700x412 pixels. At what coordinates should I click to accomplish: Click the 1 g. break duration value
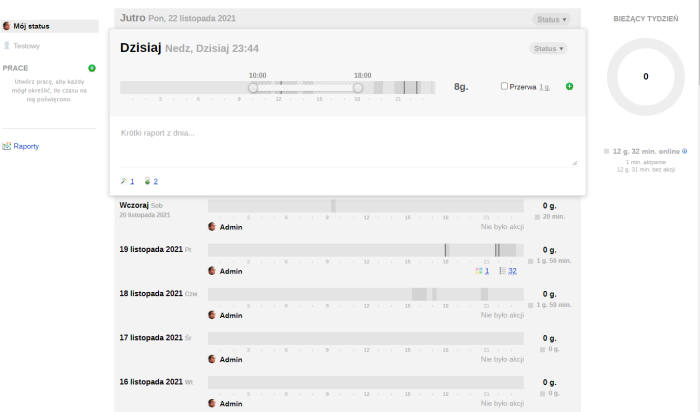pos(545,87)
